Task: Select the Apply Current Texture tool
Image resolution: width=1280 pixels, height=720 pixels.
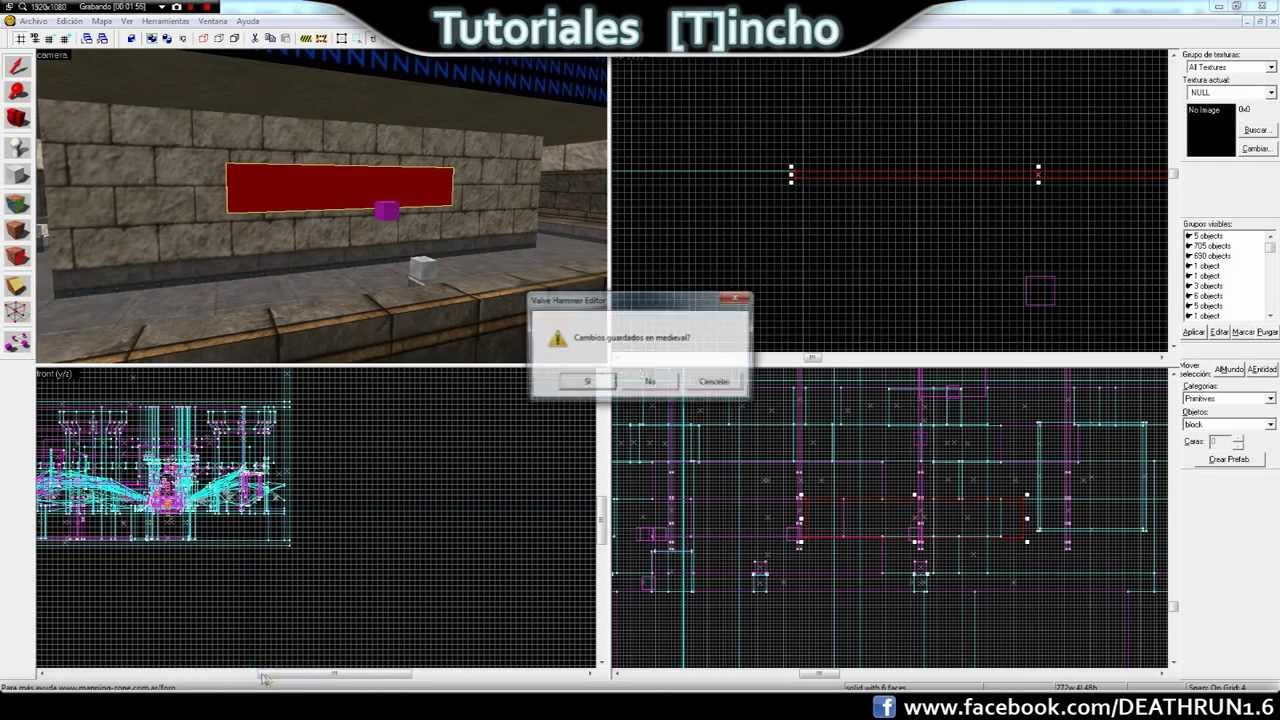Action: tap(17, 231)
